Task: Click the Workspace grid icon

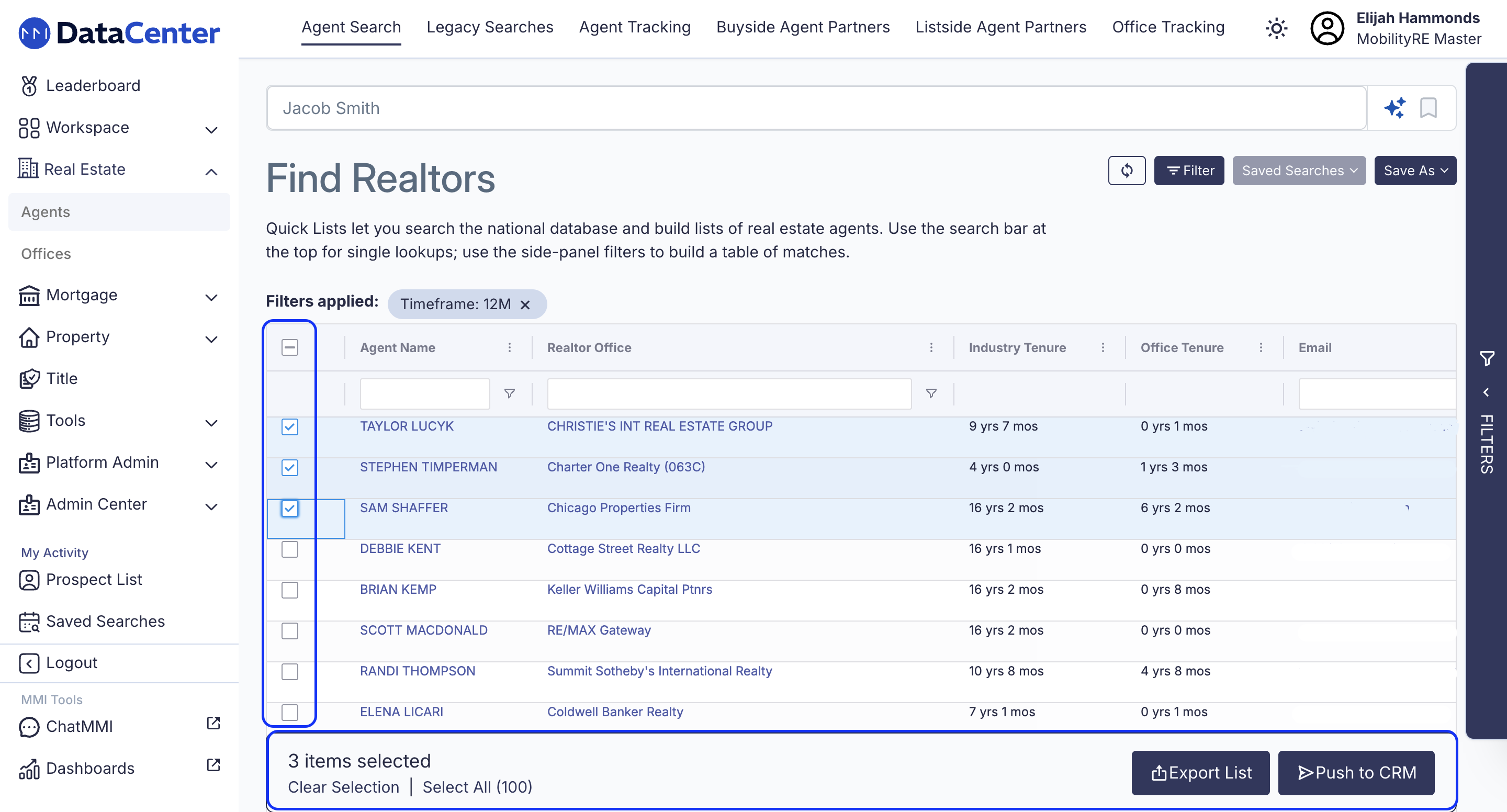Action: tap(29, 128)
